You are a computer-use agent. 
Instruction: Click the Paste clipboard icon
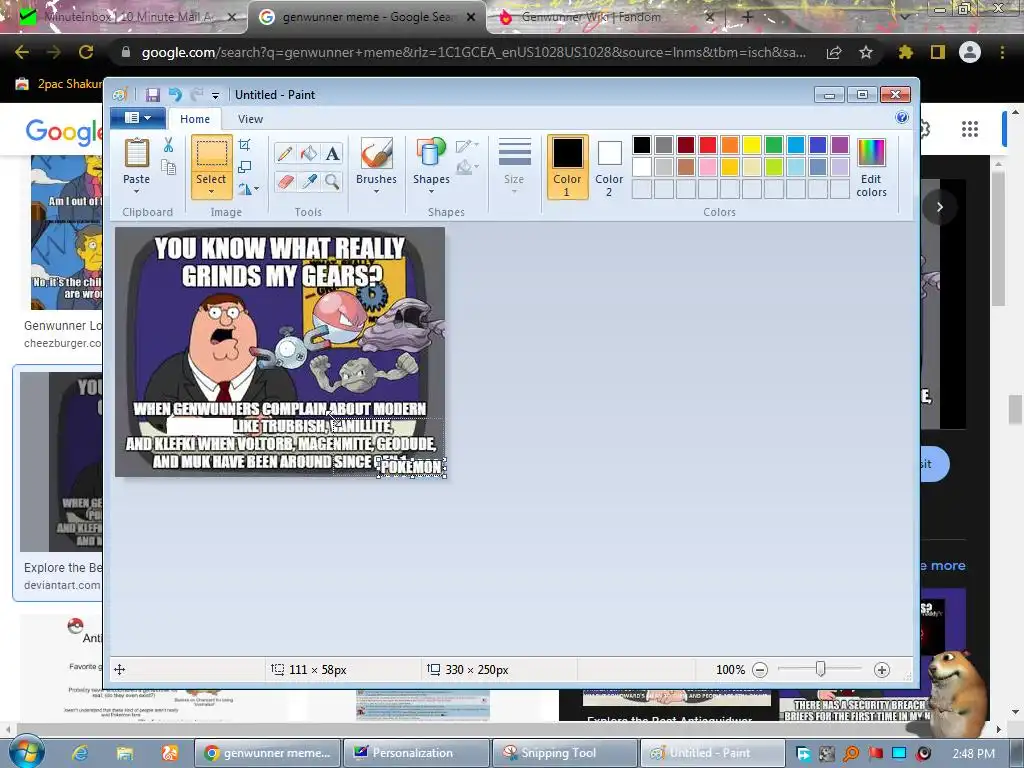[136, 153]
